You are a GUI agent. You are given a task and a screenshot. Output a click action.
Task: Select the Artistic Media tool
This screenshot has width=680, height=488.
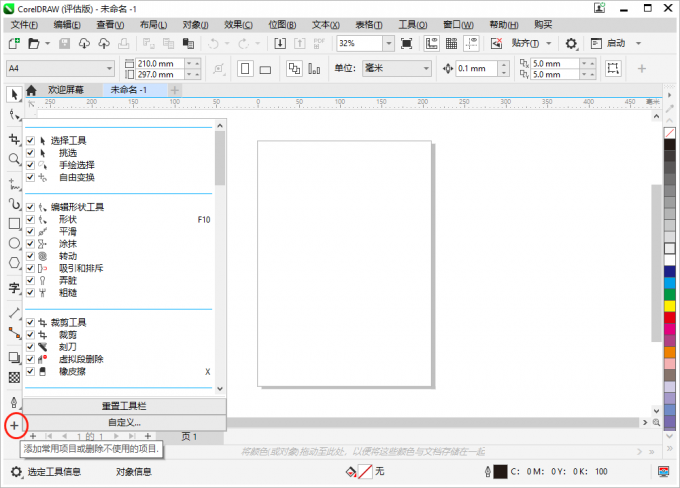14,204
